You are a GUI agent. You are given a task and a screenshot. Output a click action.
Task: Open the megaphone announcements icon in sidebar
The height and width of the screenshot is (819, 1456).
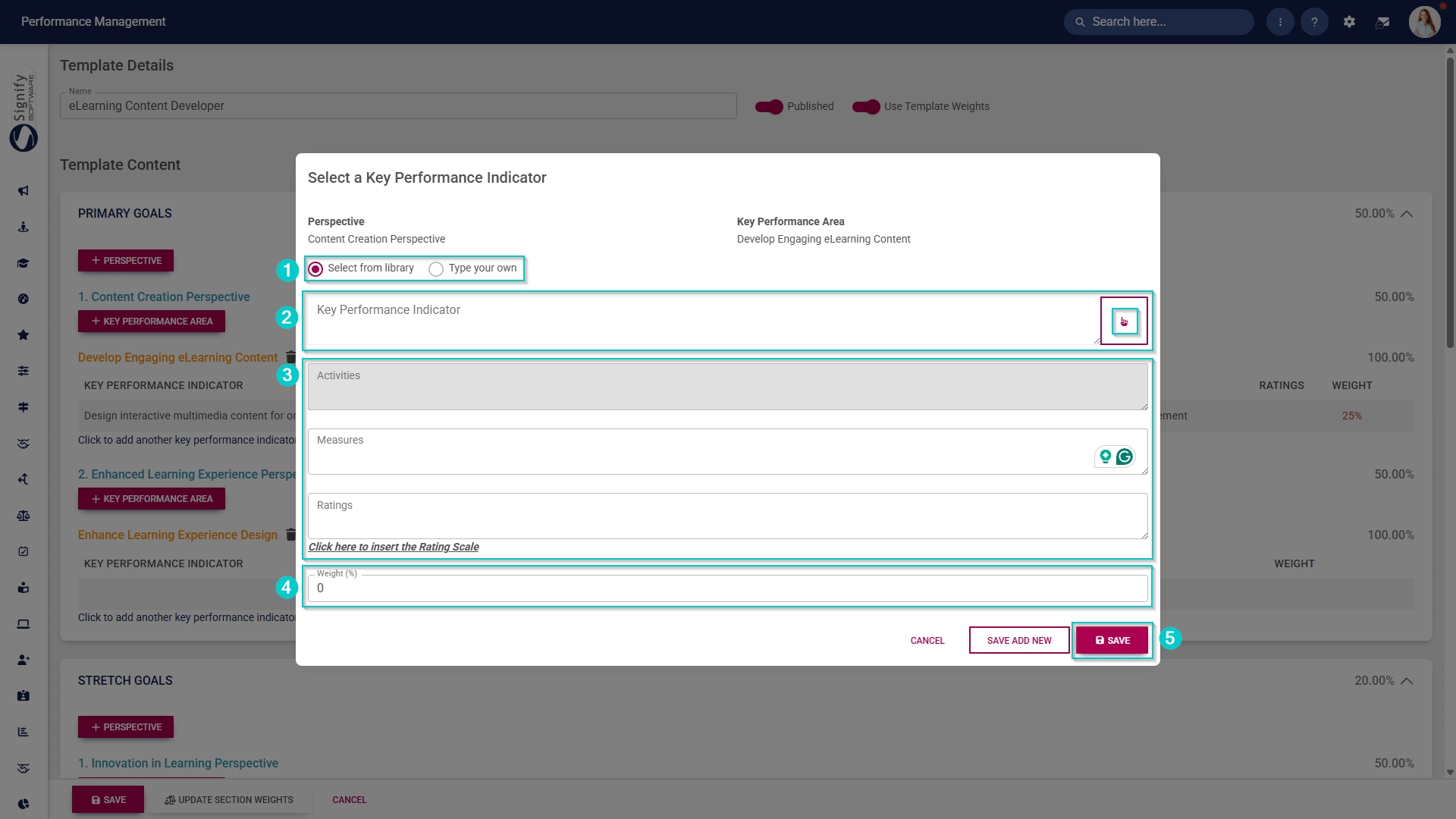coord(24,190)
